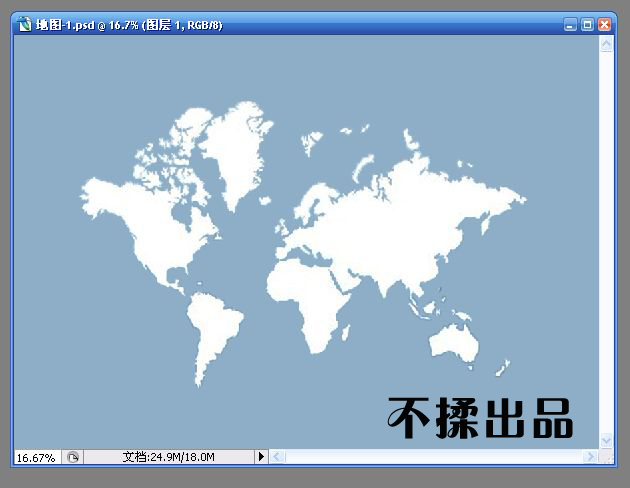The height and width of the screenshot is (488, 630).
Task: Open the status bar options arrow menu
Action: 261,457
